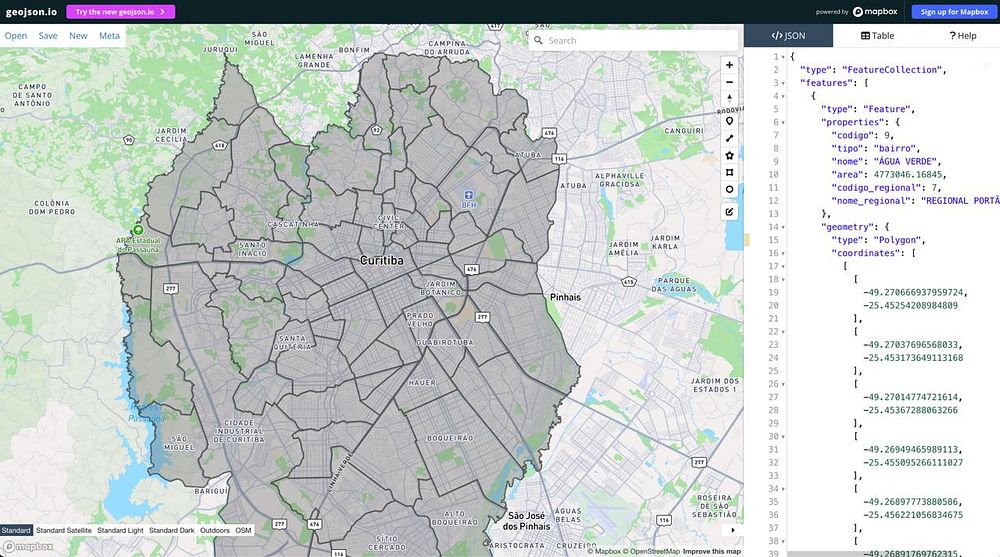
Task: Click the geojson.io logo
Action: (31, 11)
